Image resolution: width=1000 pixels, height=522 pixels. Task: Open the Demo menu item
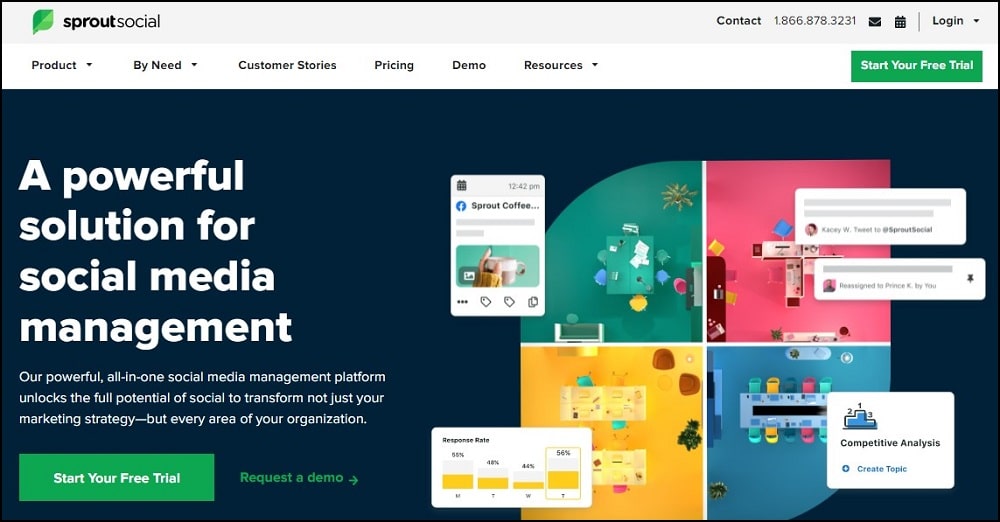[x=469, y=65]
